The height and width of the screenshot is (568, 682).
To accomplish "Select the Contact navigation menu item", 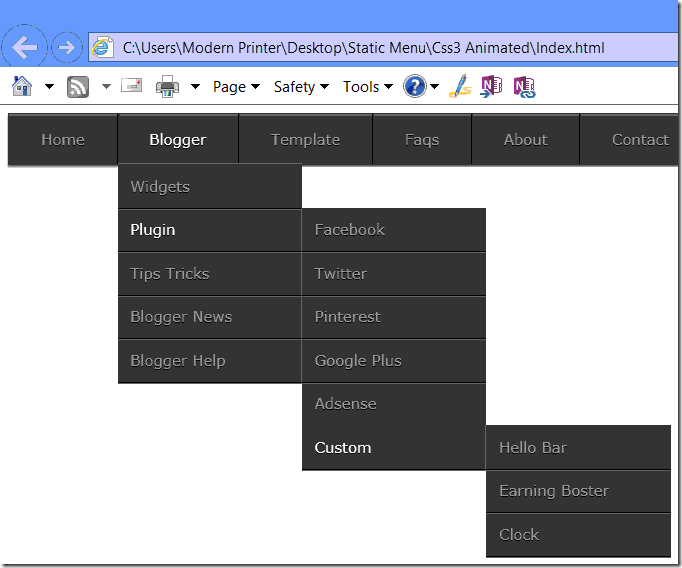I will (629, 140).
